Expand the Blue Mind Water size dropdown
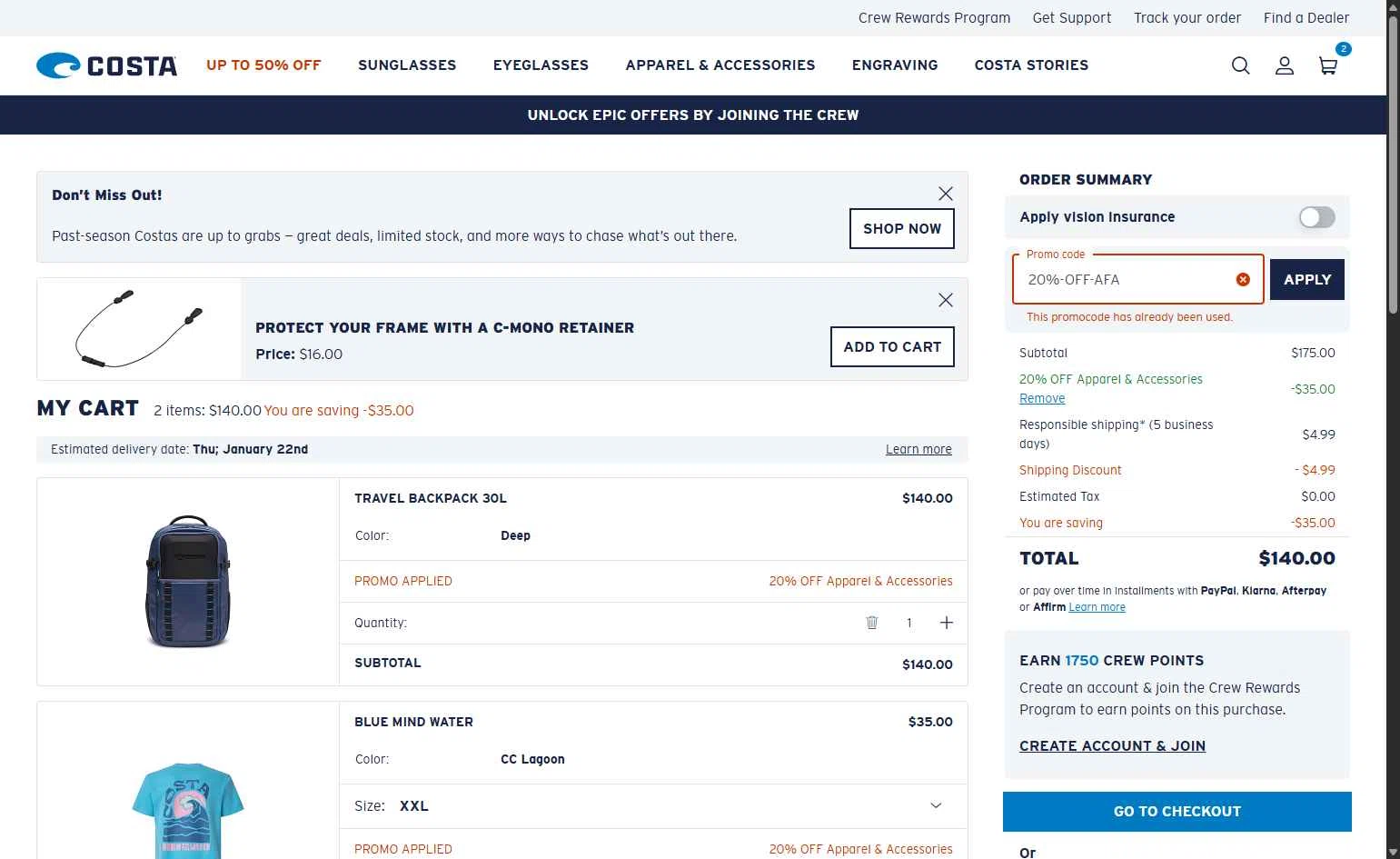 pyautogui.click(x=936, y=805)
